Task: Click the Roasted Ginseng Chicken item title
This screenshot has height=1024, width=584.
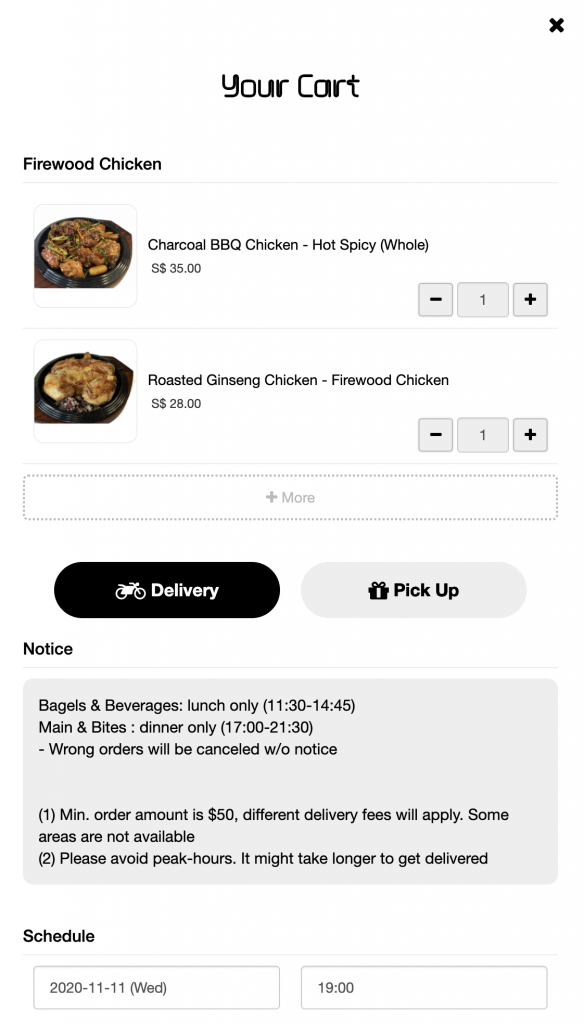Action: (x=298, y=380)
